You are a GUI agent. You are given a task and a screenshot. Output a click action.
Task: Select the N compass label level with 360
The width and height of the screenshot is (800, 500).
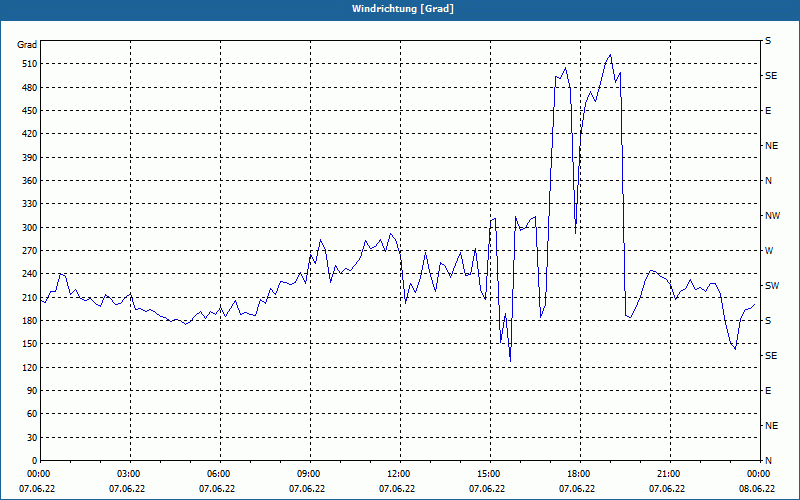point(768,181)
